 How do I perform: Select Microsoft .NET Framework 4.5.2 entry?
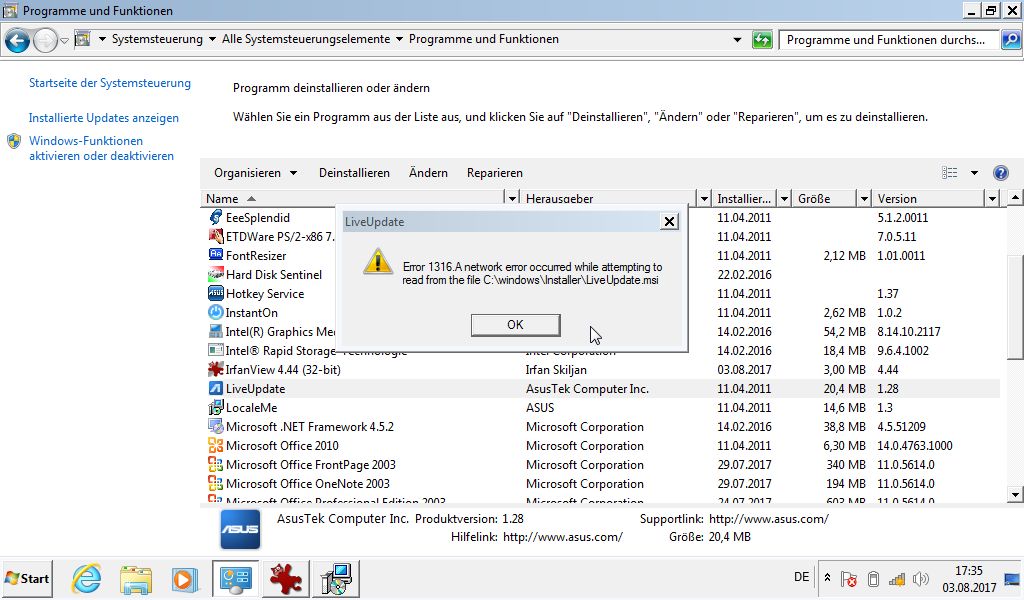[x=309, y=427]
